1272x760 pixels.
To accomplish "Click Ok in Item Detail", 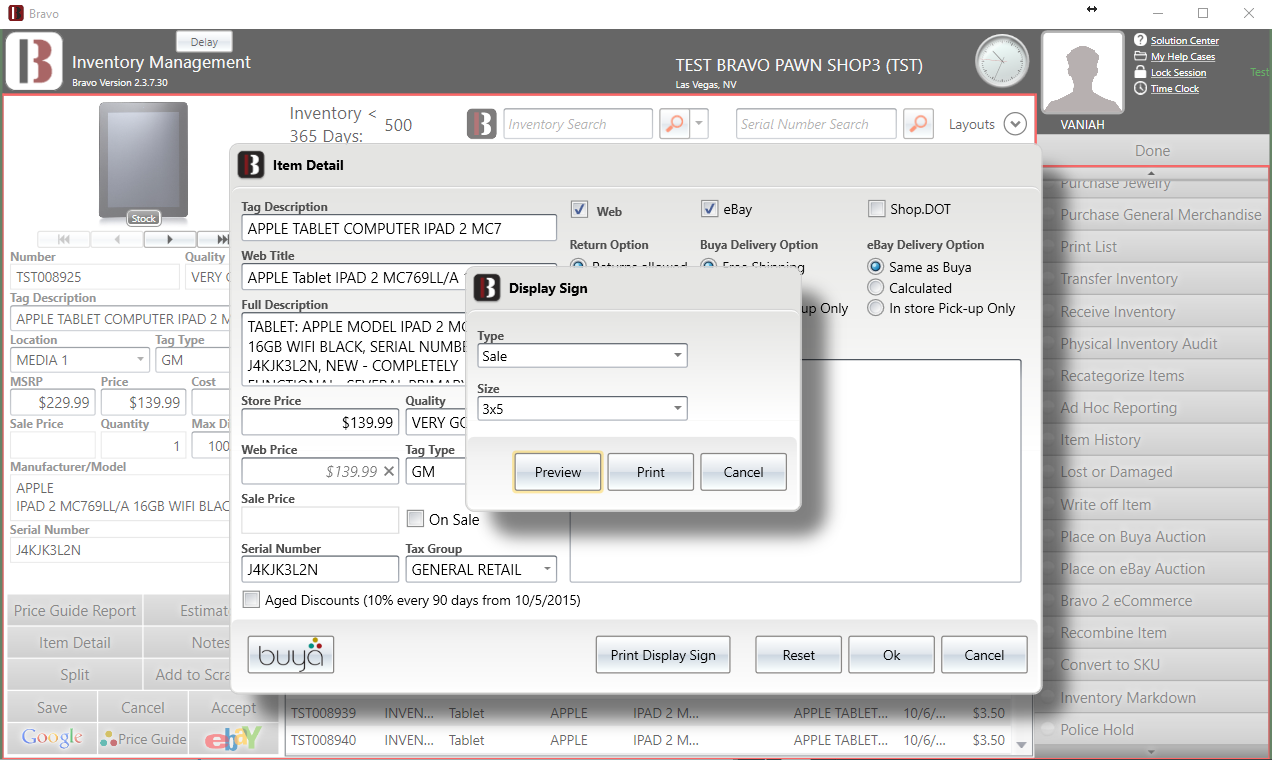I will click(892, 655).
